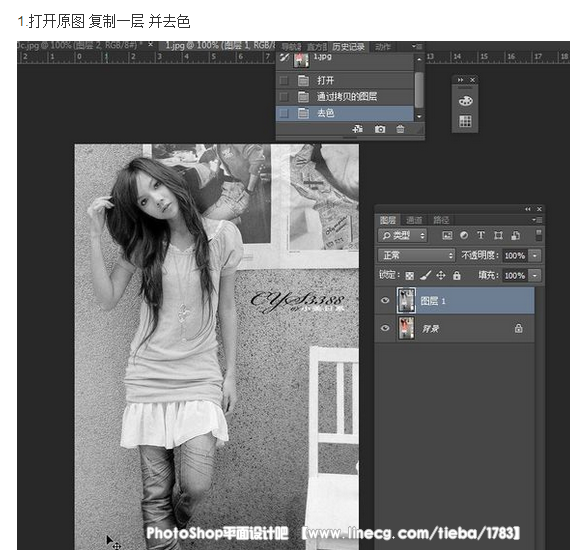Switch to the 动作 tab
The height and width of the screenshot is (550, 570).
click(x=383, y=47)
